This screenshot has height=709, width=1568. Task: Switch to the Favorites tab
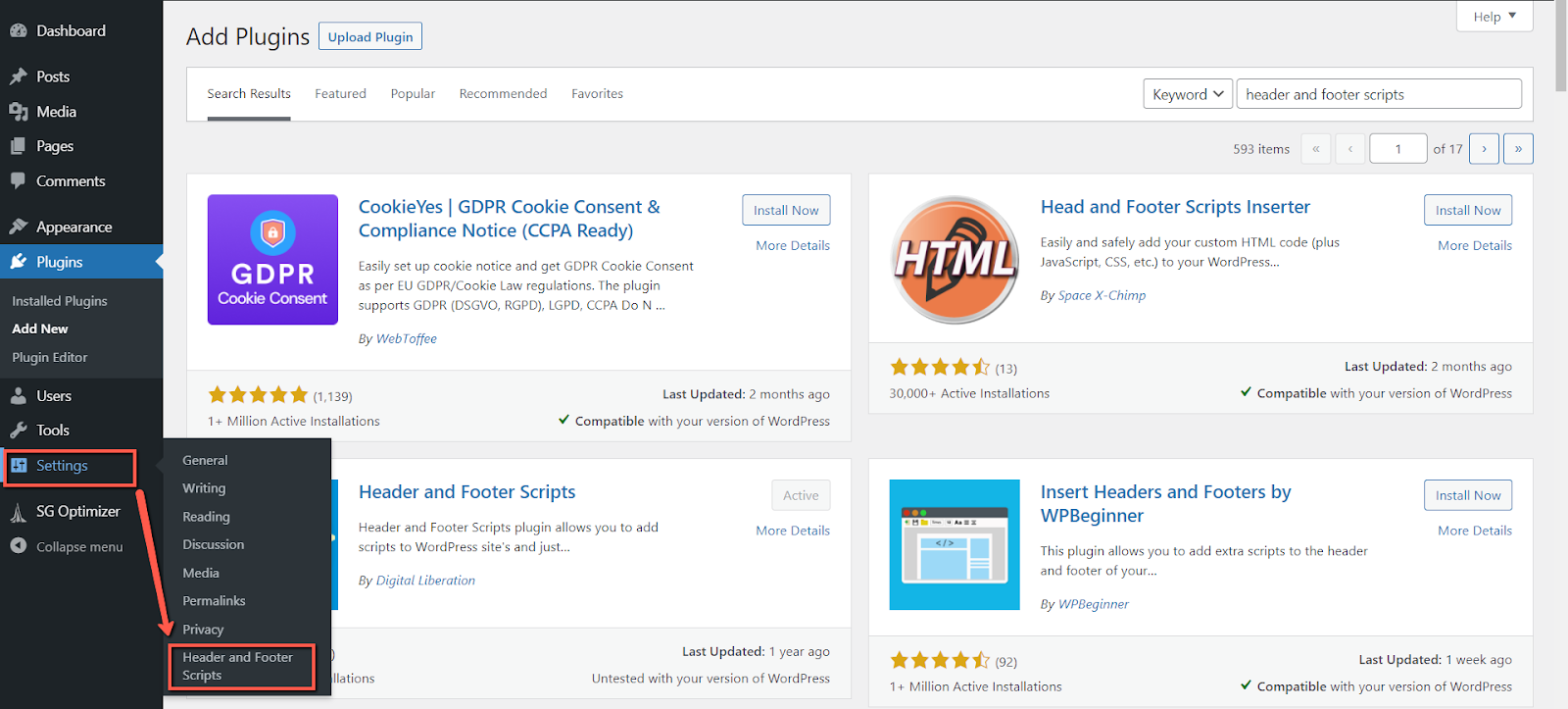pos(597,94)
